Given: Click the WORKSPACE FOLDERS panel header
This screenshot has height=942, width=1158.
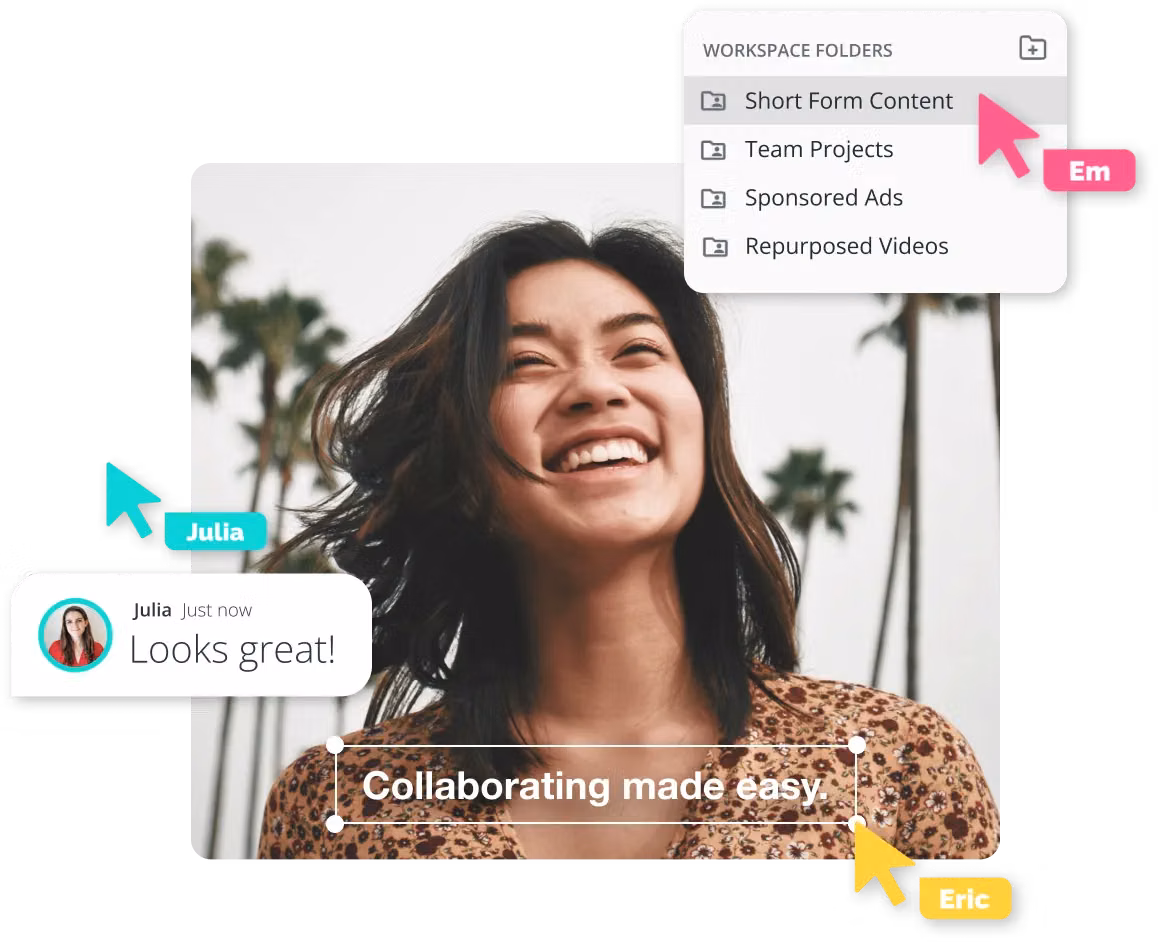Looking at the screenshot, I should [797, 50].
